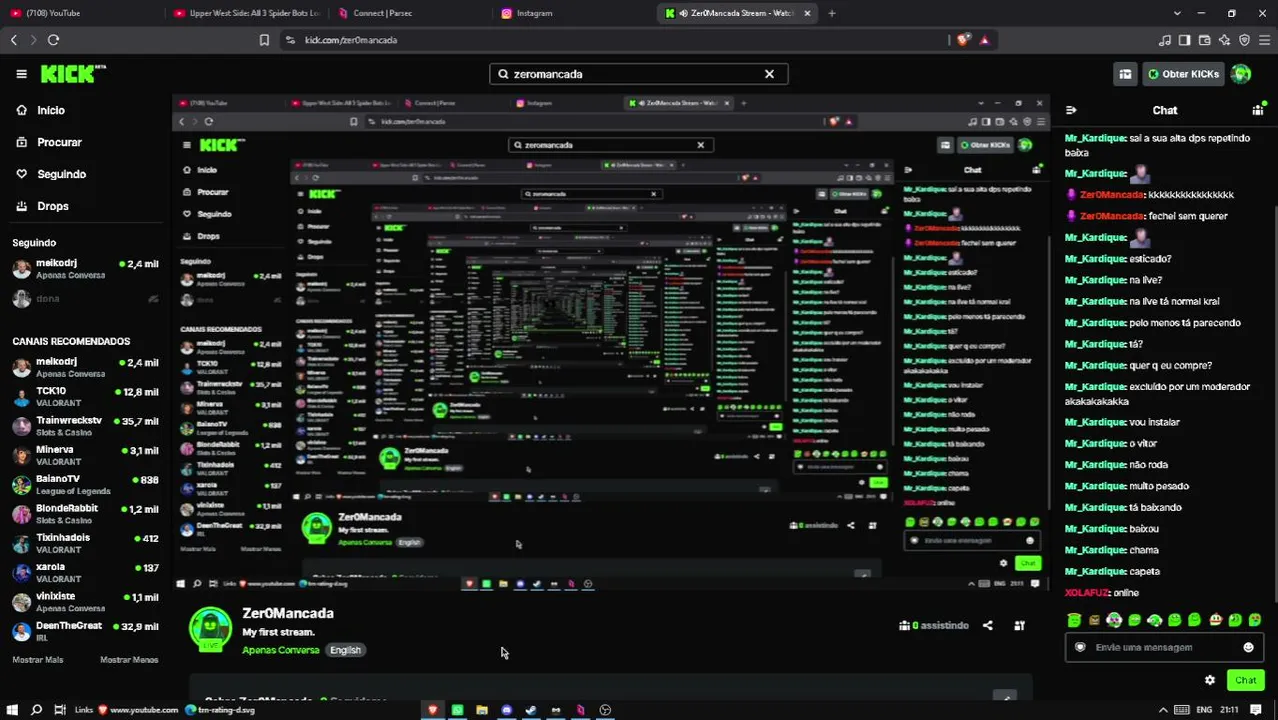This screenshot has height=720, width=1278.
Task: Open TCK10 recommended channel
Action: (84, 396)
